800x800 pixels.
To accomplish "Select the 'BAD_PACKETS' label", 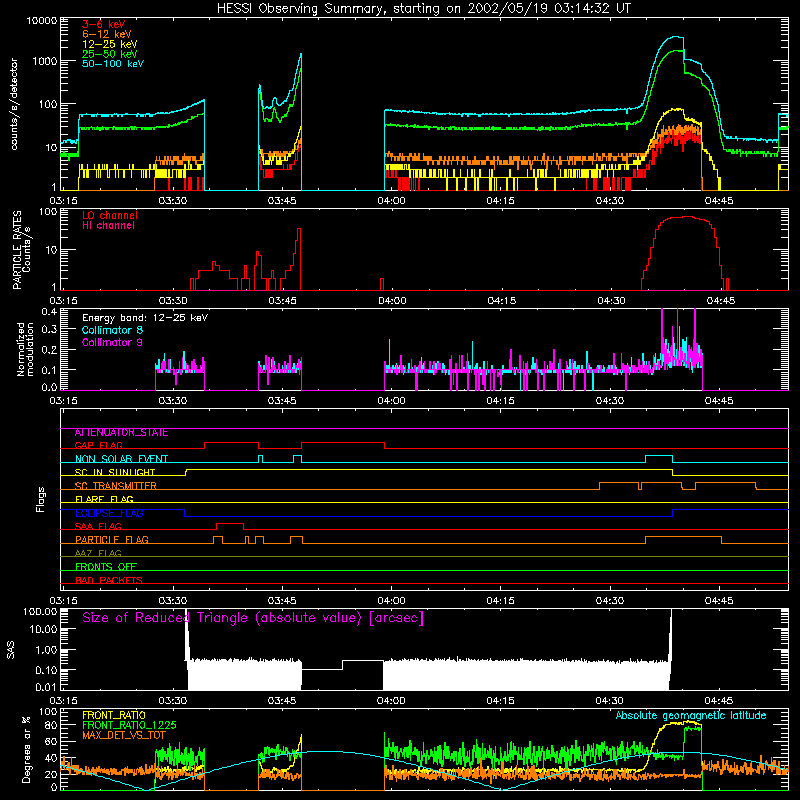I will click(109, 580).
